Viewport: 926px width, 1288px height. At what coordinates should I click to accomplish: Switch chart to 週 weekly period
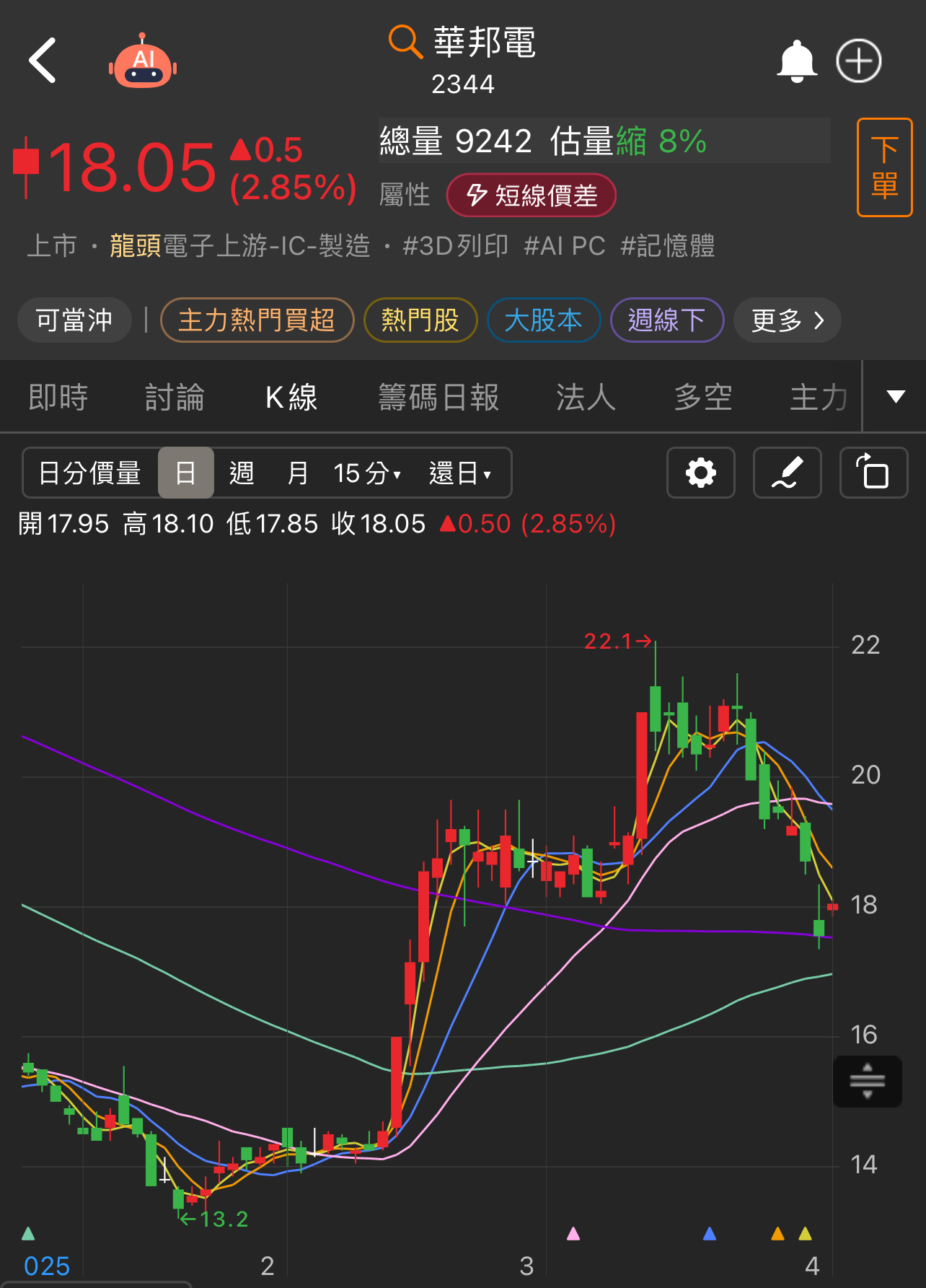coord(242,473)
